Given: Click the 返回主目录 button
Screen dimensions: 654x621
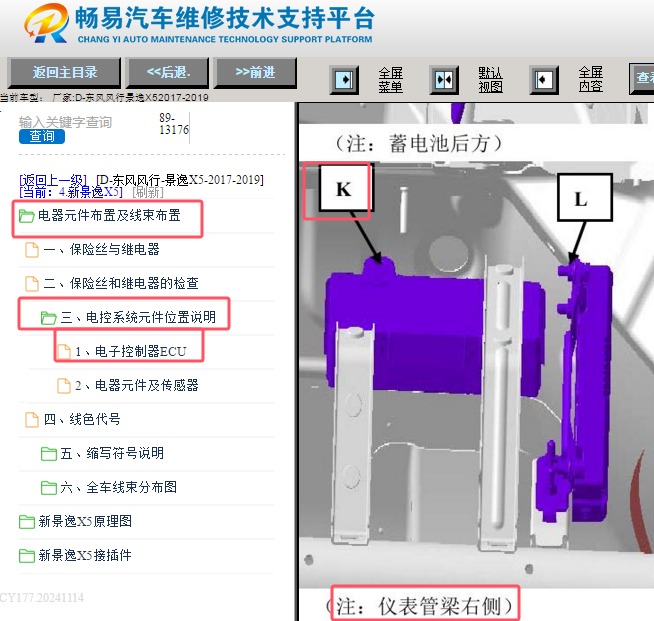Looking at the screenshot, I should click(x=65, y=73).
